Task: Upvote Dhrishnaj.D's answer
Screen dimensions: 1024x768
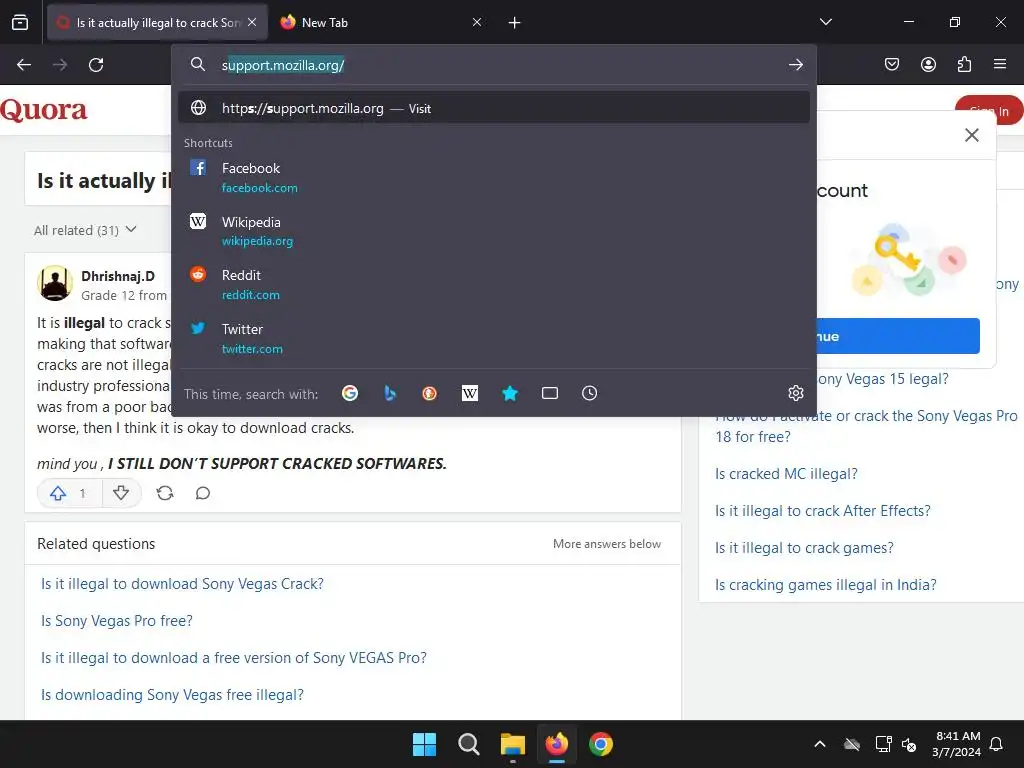Action: [x=69, y=493]
